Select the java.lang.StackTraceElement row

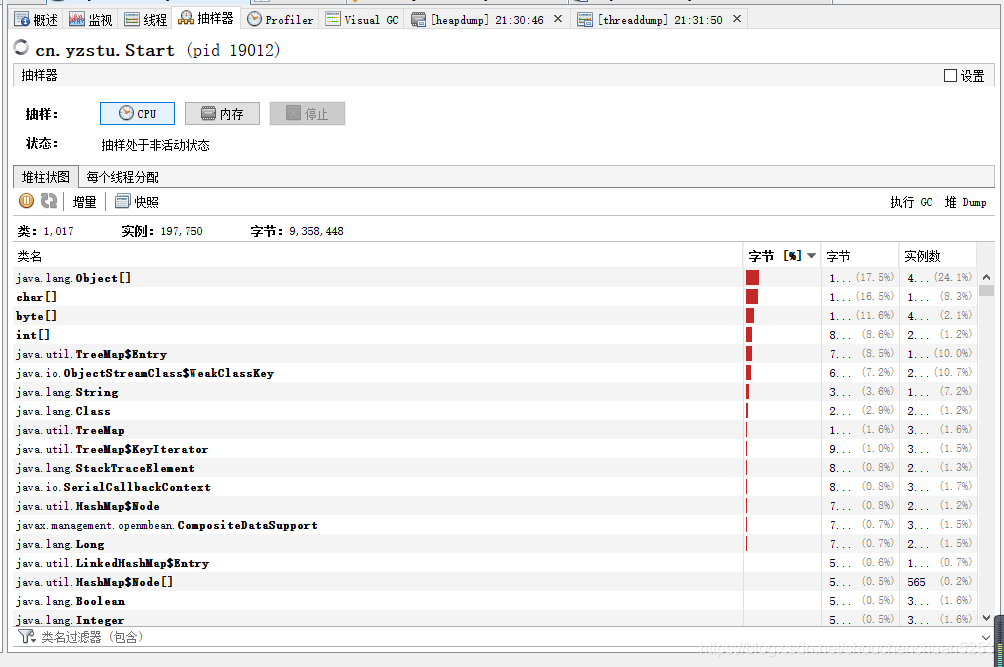coord(495,468)
